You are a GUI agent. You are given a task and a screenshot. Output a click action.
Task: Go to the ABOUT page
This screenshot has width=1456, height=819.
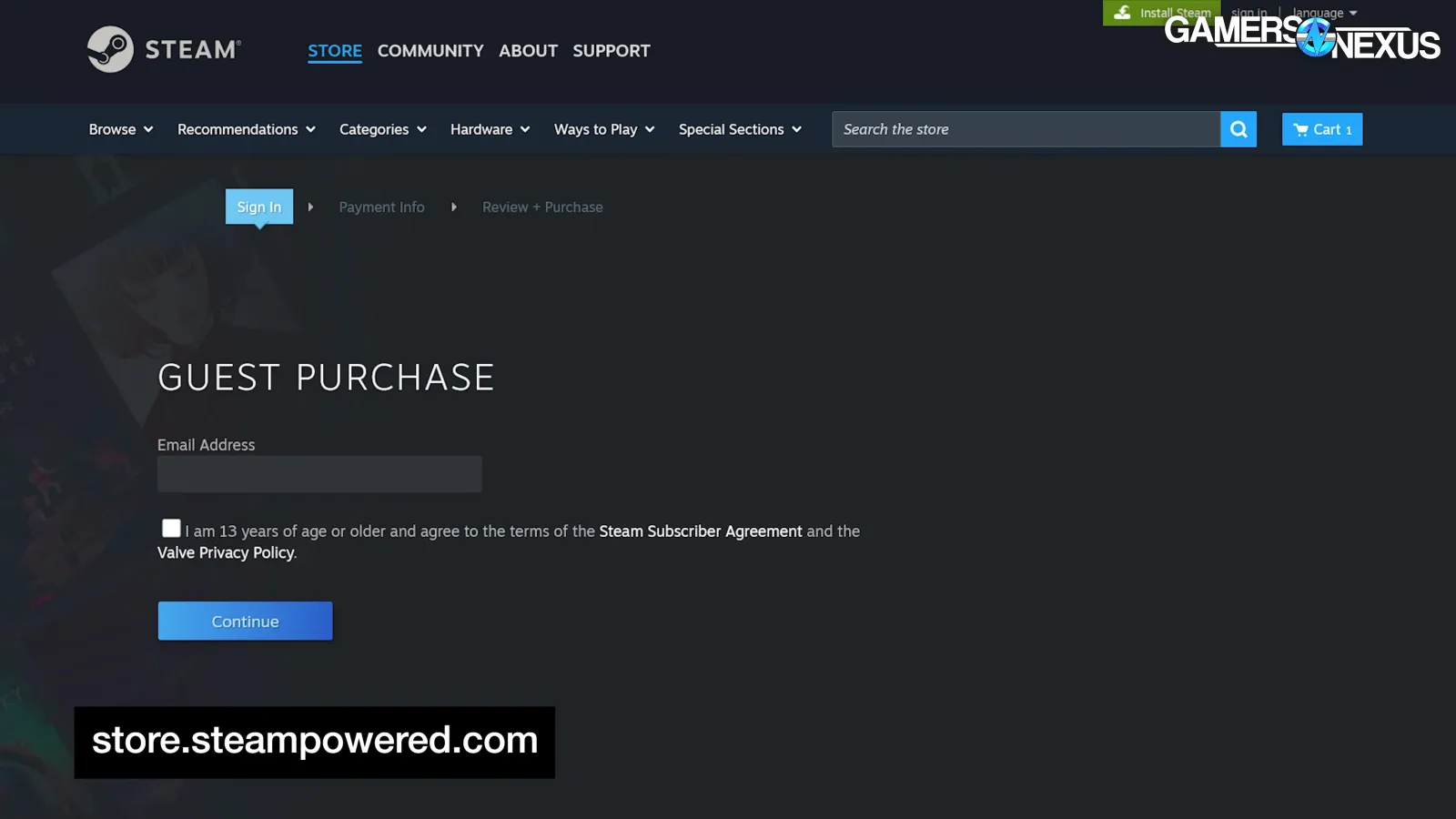coord(528,51)
